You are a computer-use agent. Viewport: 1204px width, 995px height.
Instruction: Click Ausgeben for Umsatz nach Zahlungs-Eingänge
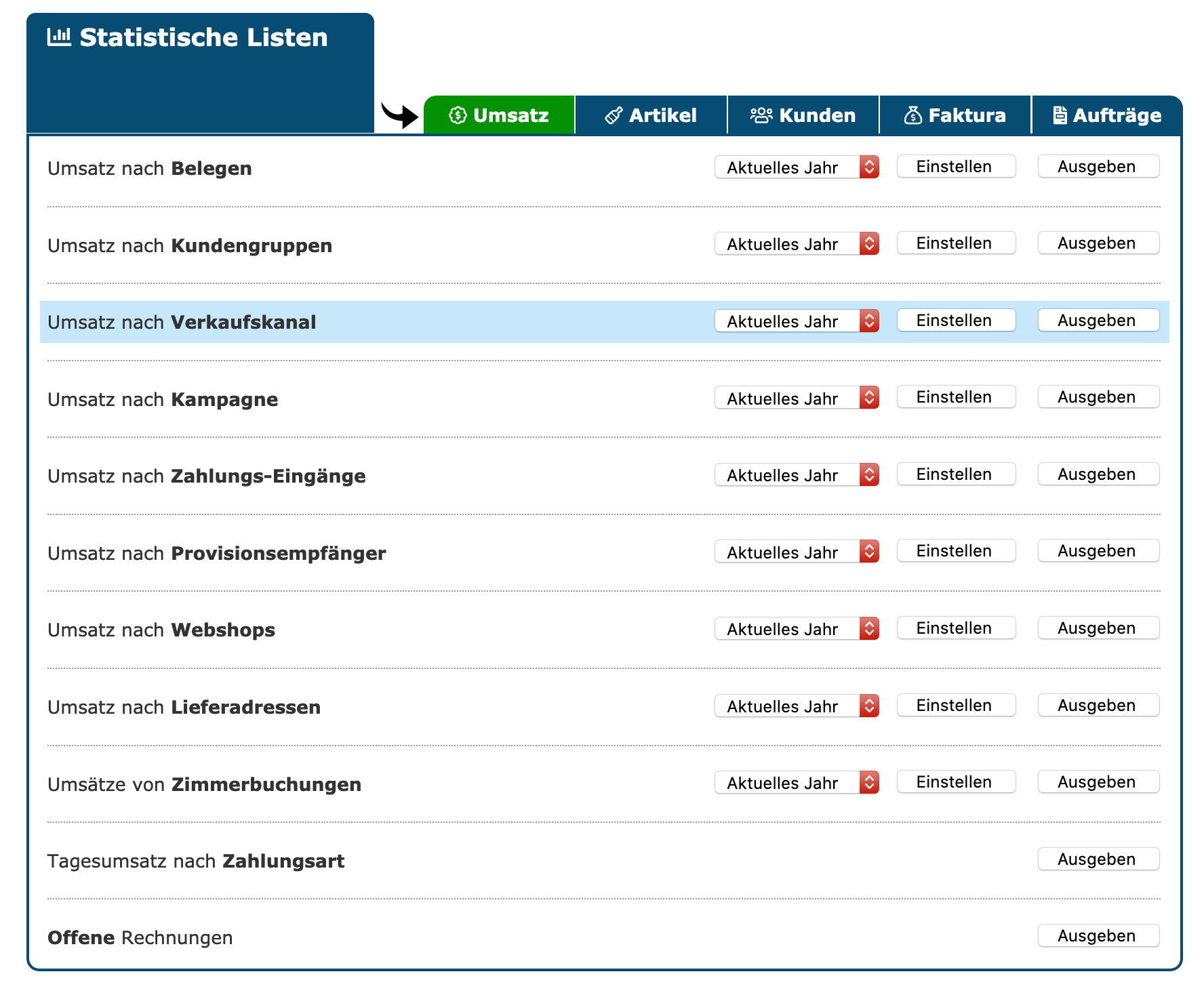click(x=1098, y=474)
